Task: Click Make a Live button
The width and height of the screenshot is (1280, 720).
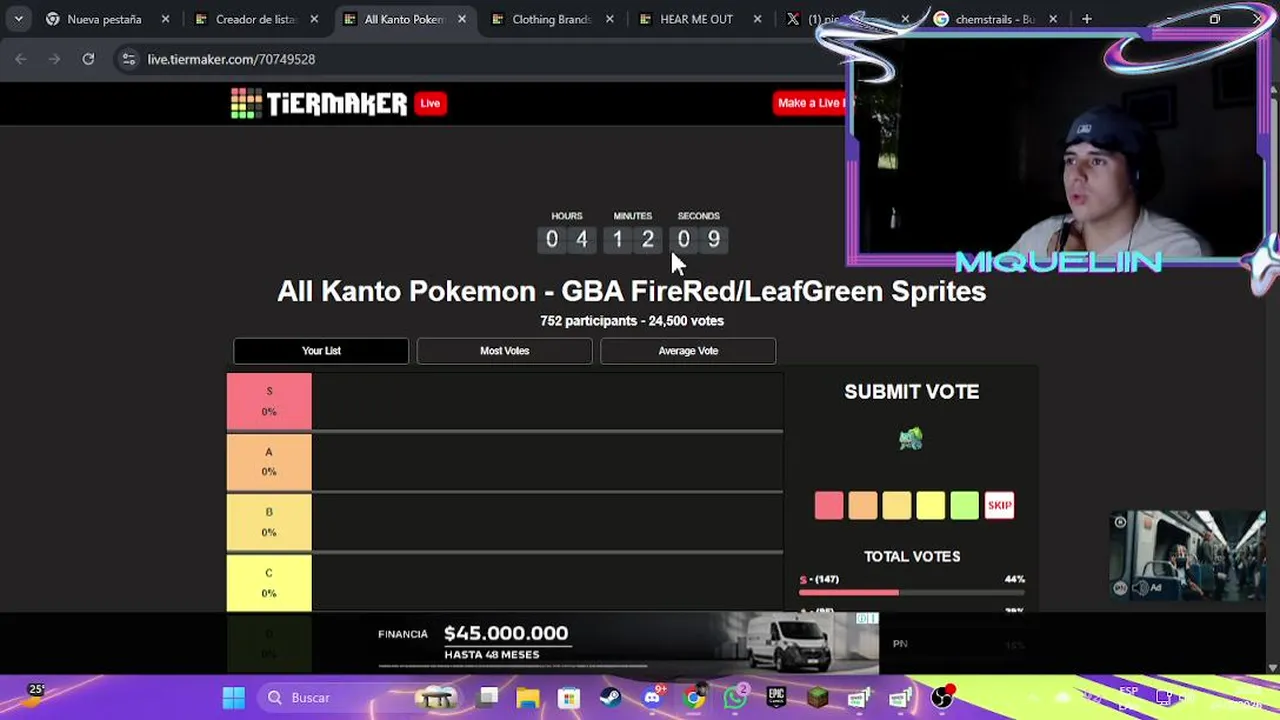Action: tap(812, 103)
